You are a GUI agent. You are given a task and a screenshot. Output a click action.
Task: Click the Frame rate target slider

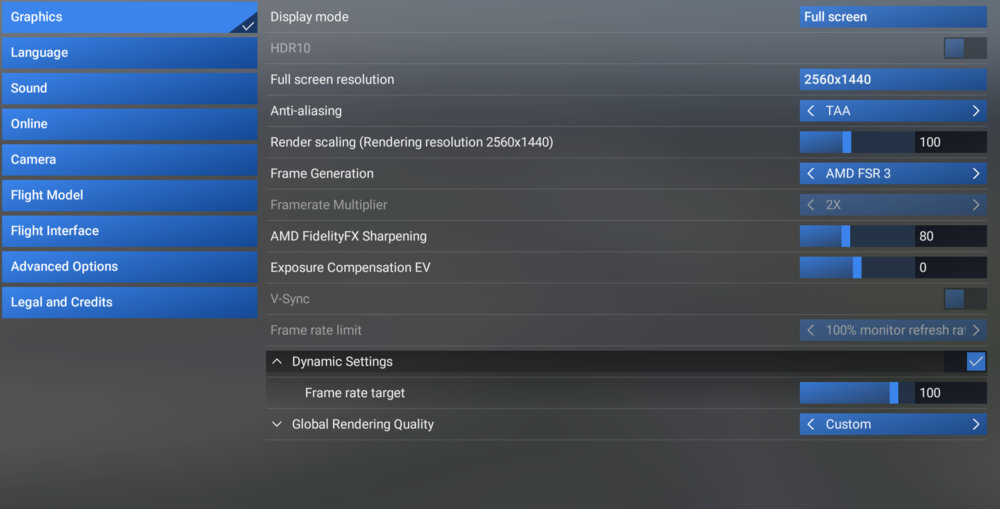pyautogui.click(x=857, y=393)
